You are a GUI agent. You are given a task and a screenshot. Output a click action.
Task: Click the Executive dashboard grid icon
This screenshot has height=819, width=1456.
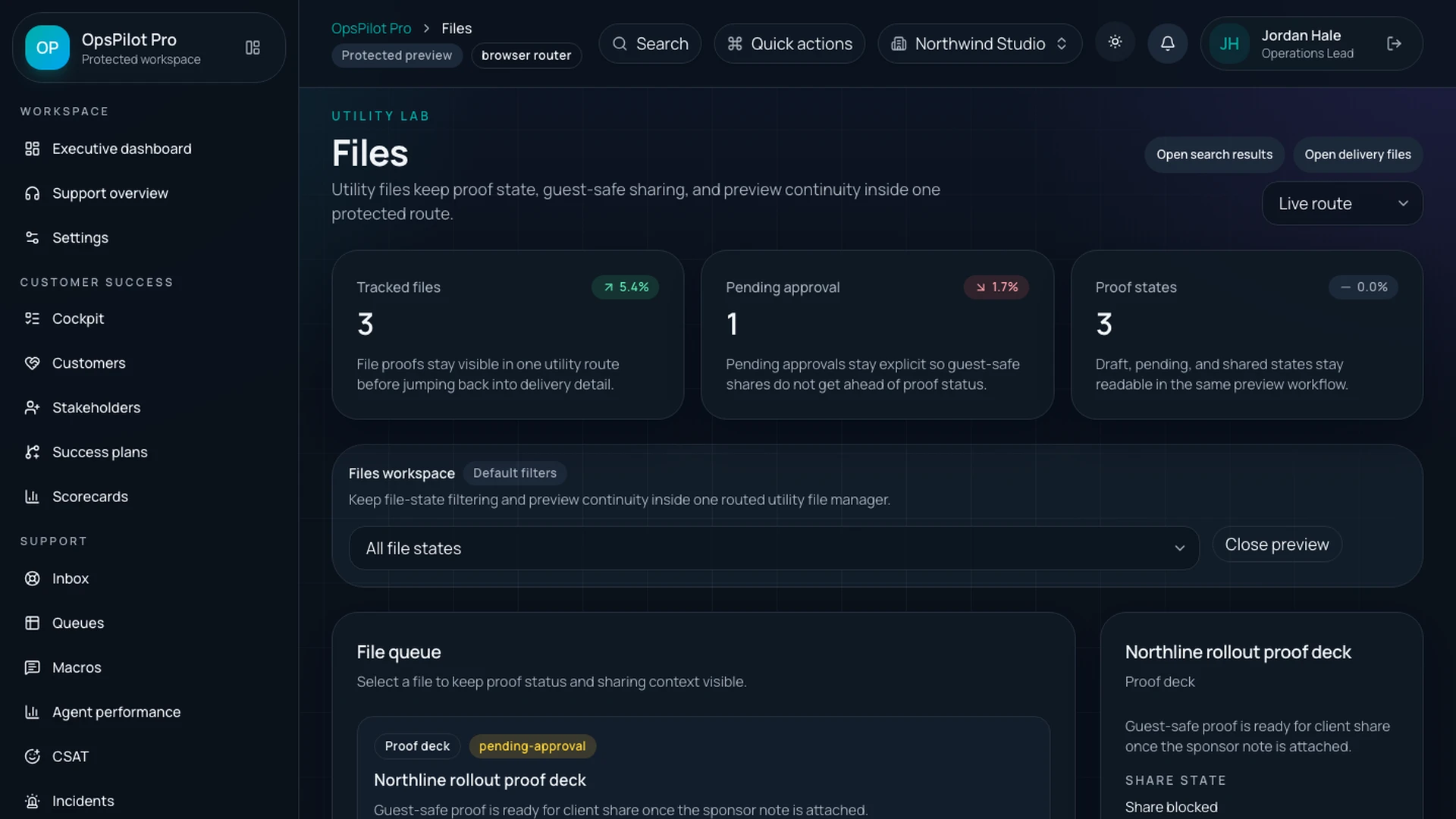click(32, 149)
